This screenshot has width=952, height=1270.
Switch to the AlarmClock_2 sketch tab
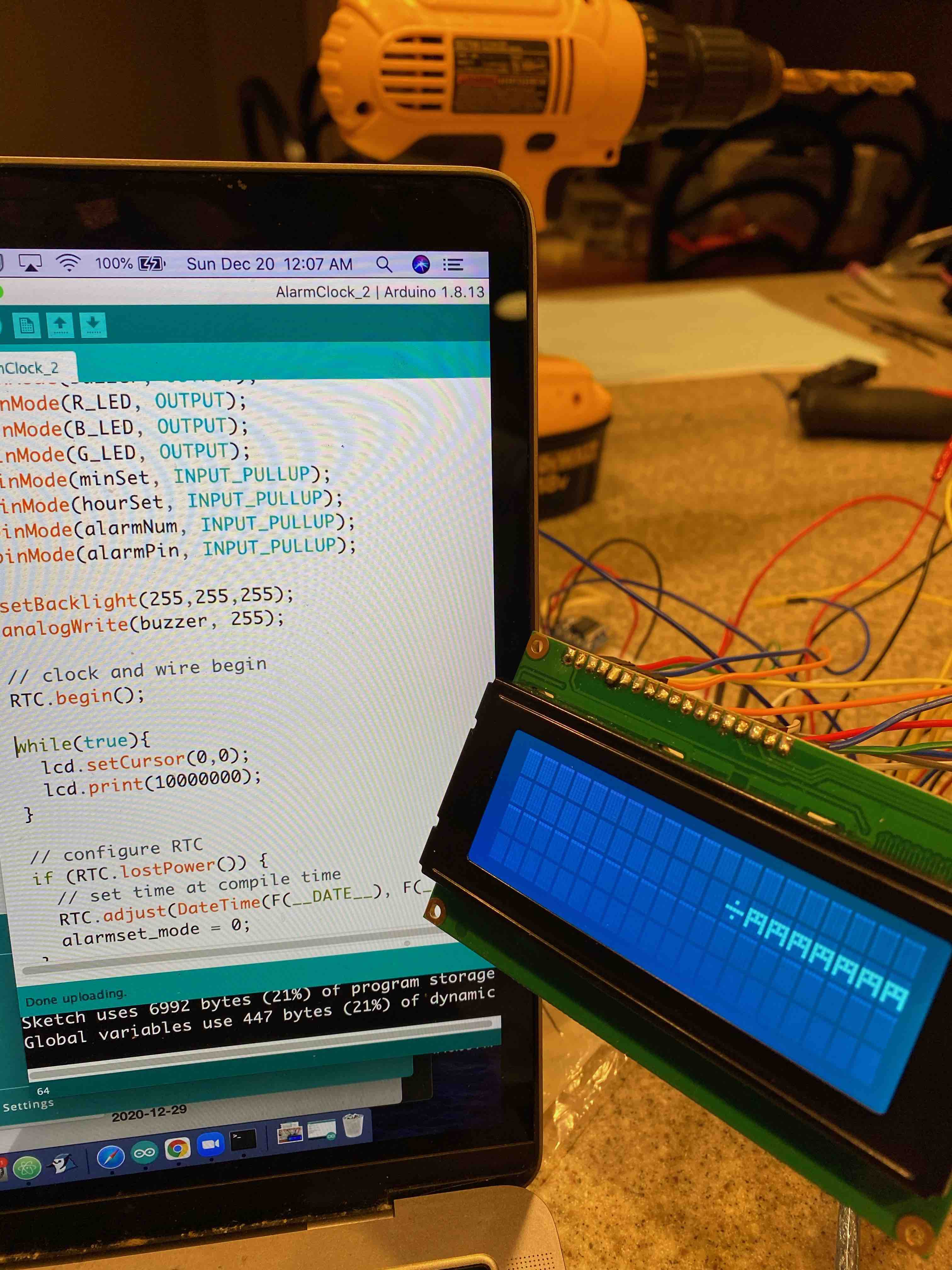[x=31, y=368]
